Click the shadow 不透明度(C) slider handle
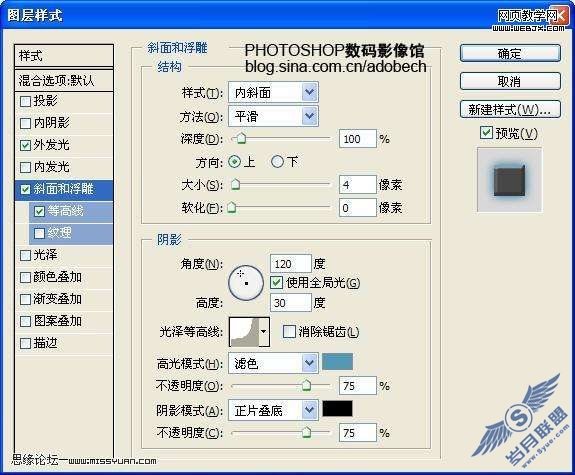This screenshot has width=575, height=475. coord(306,432)
